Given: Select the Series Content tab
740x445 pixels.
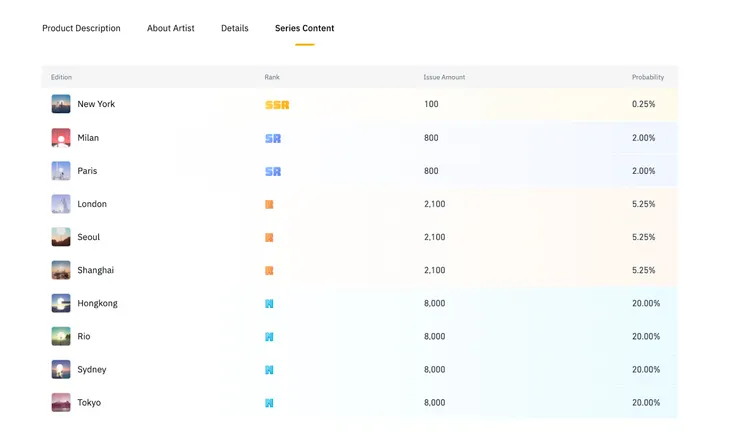Looking at the screenshot, I should click(x=305, y=28).
